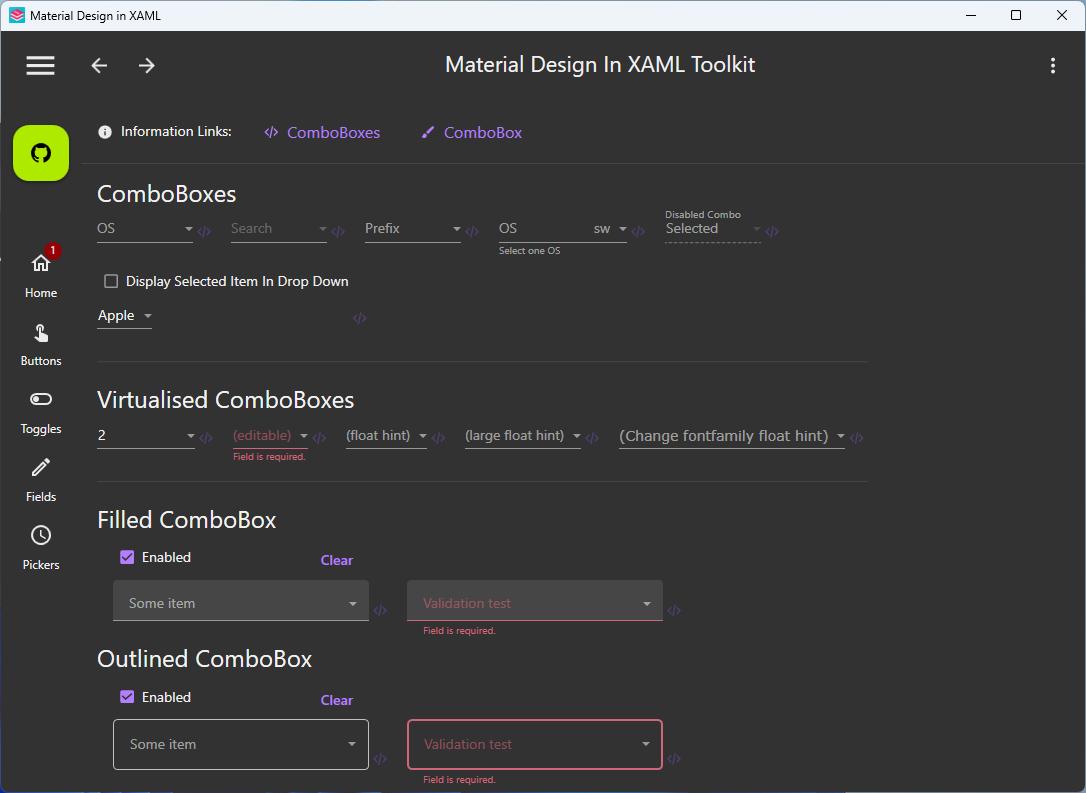Show XAML code for Prefix combo box

(x=472, y=231)
